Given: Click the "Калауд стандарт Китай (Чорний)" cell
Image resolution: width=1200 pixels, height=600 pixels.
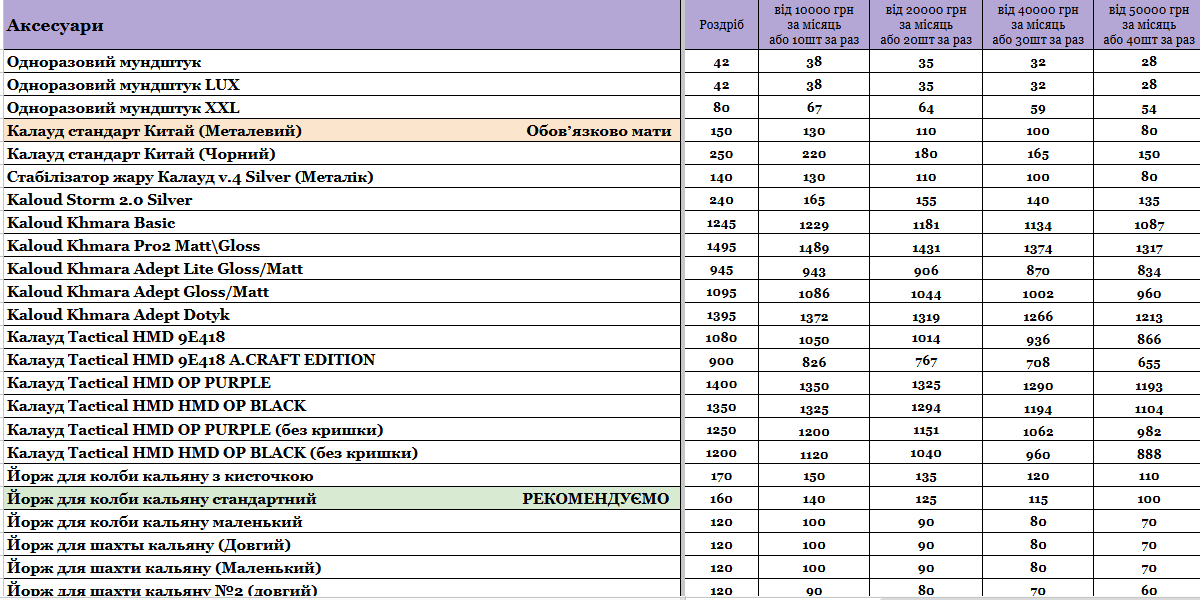Looking at the screenshot, I should point(141,154).
